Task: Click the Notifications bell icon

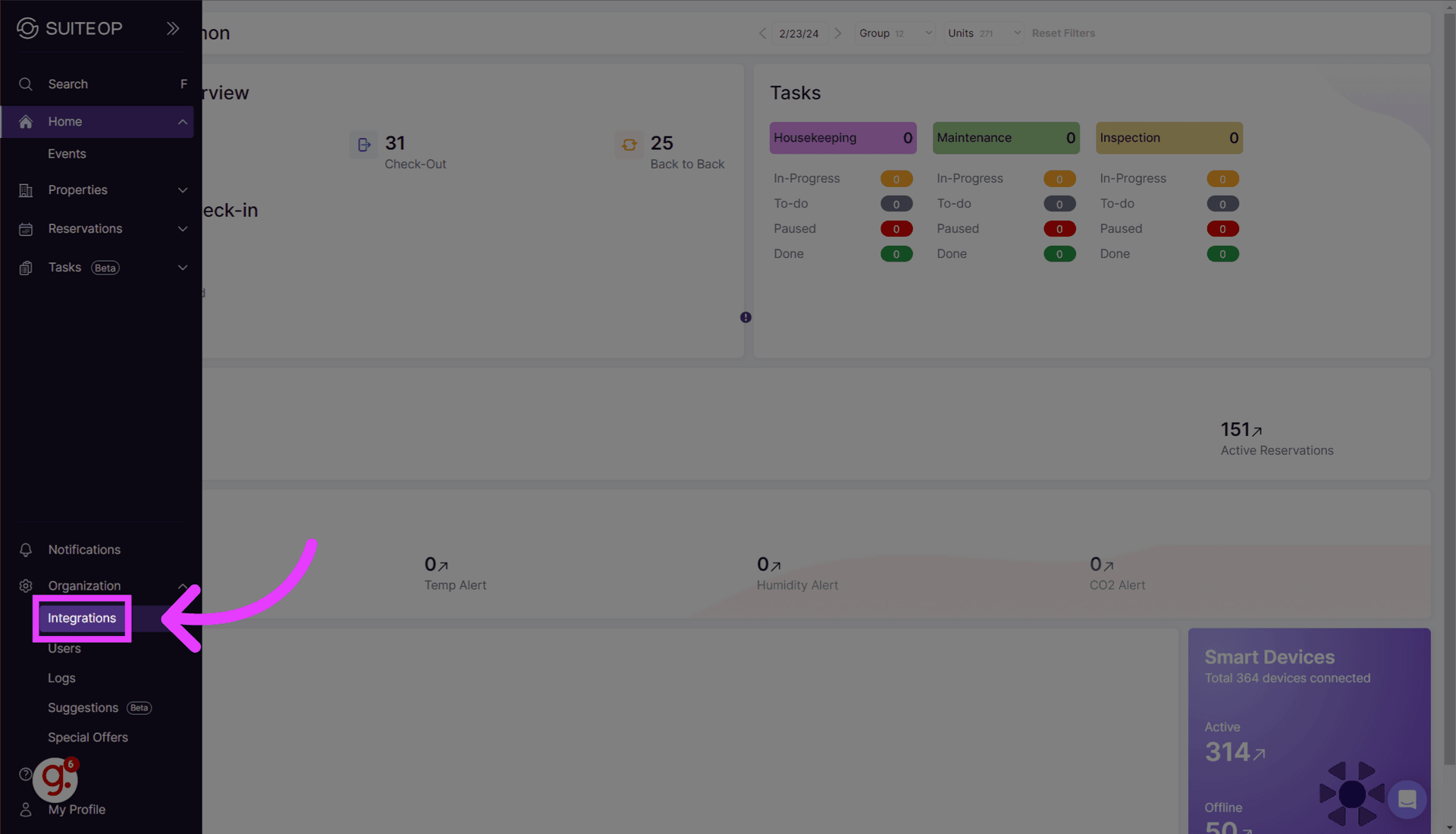Action: (25, 550)
